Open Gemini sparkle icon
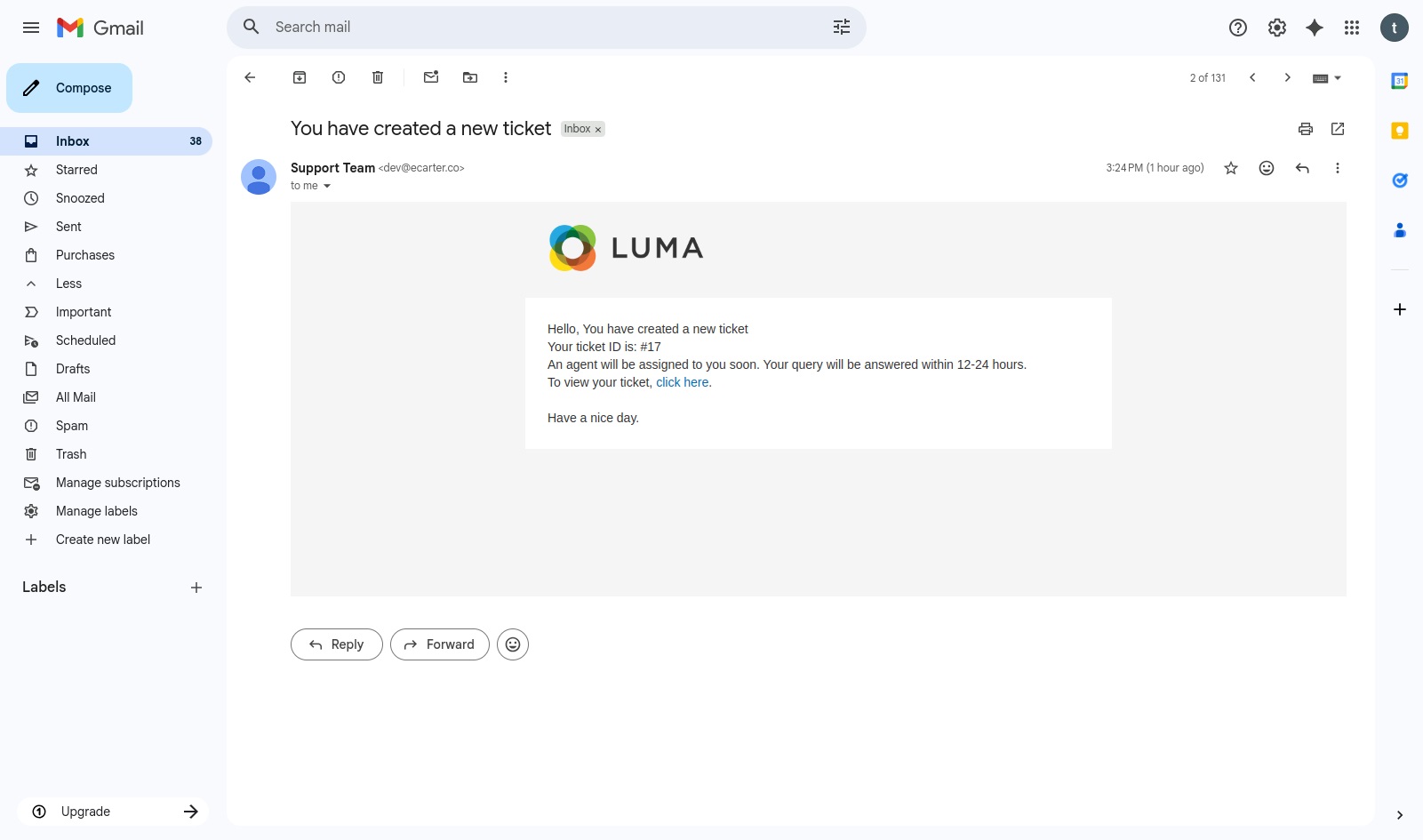1423x840 pixels. pyautogui.click(x=1315, y=28)
